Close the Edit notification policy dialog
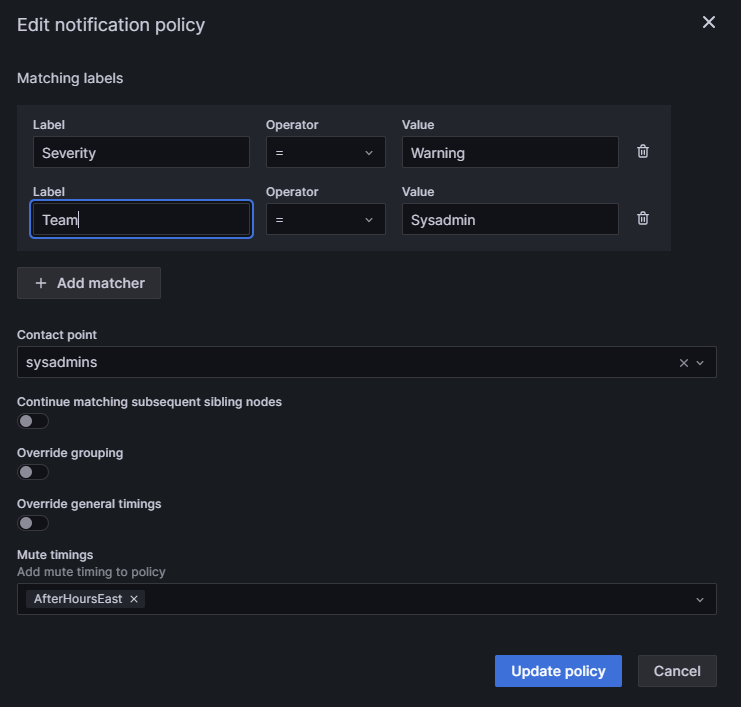This screenshot has height=707, width=741. 709,23
